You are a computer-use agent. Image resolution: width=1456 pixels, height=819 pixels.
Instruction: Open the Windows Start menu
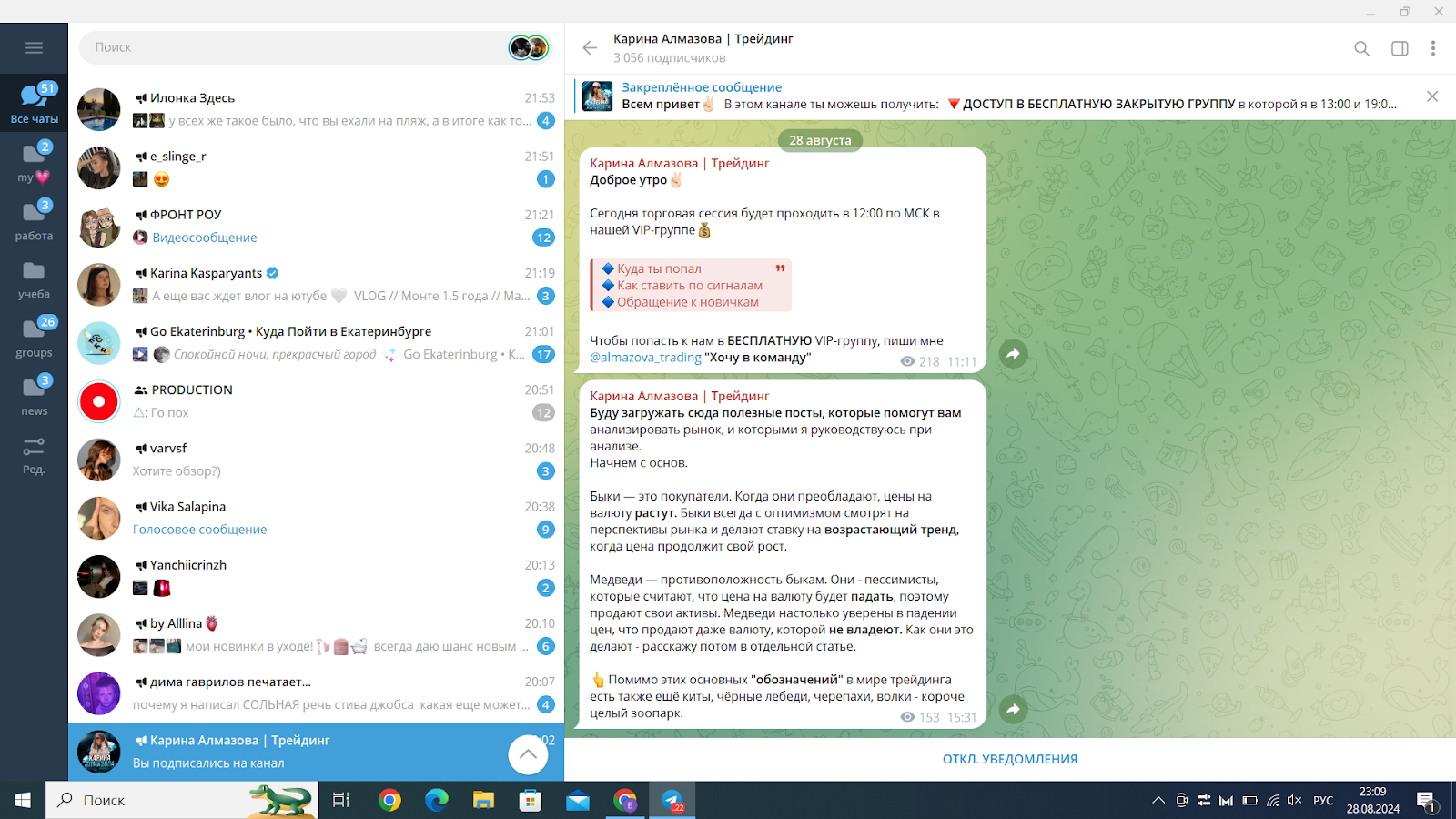pos(23,800)
